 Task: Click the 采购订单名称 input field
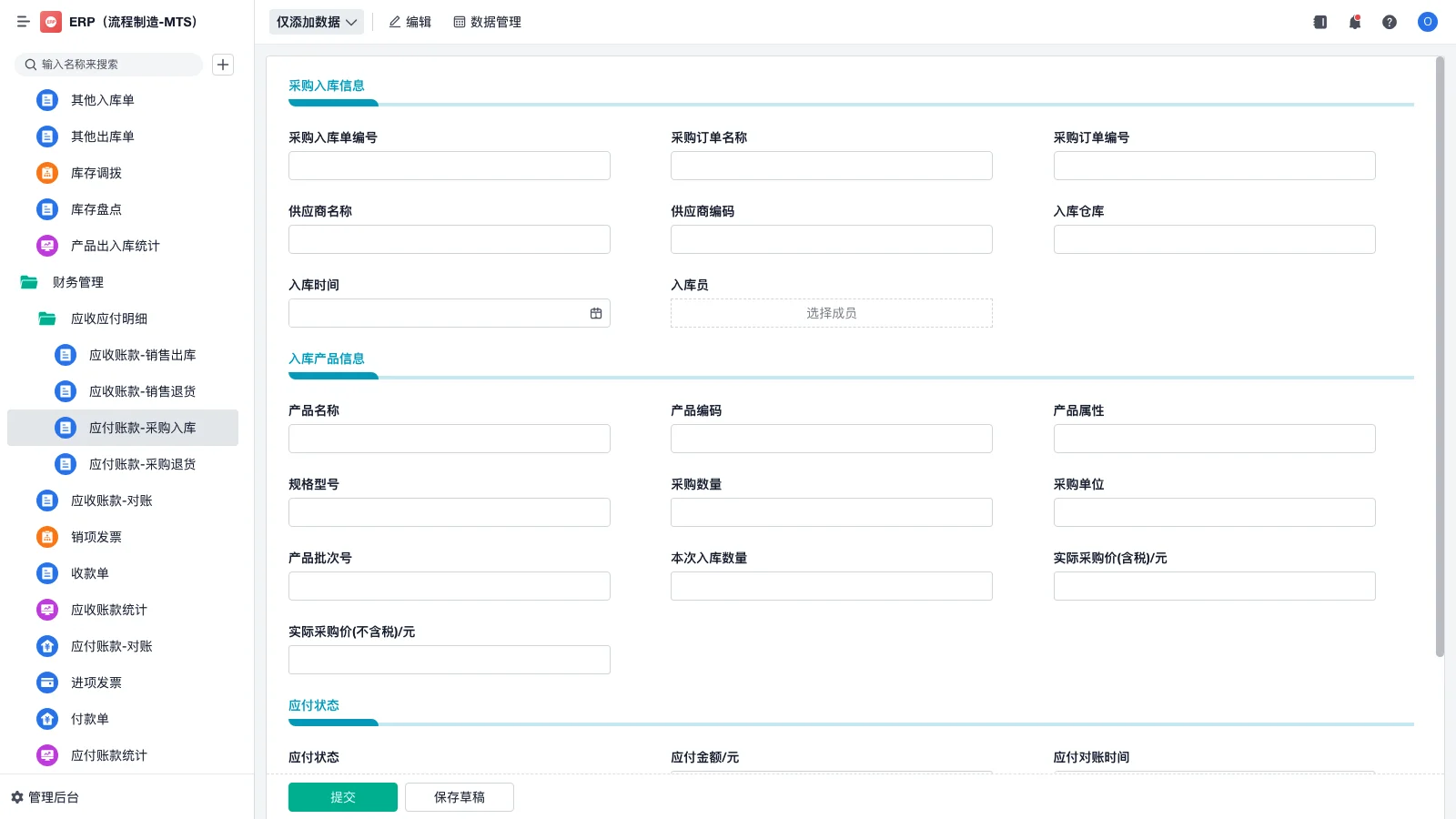(x=832, y=166)
